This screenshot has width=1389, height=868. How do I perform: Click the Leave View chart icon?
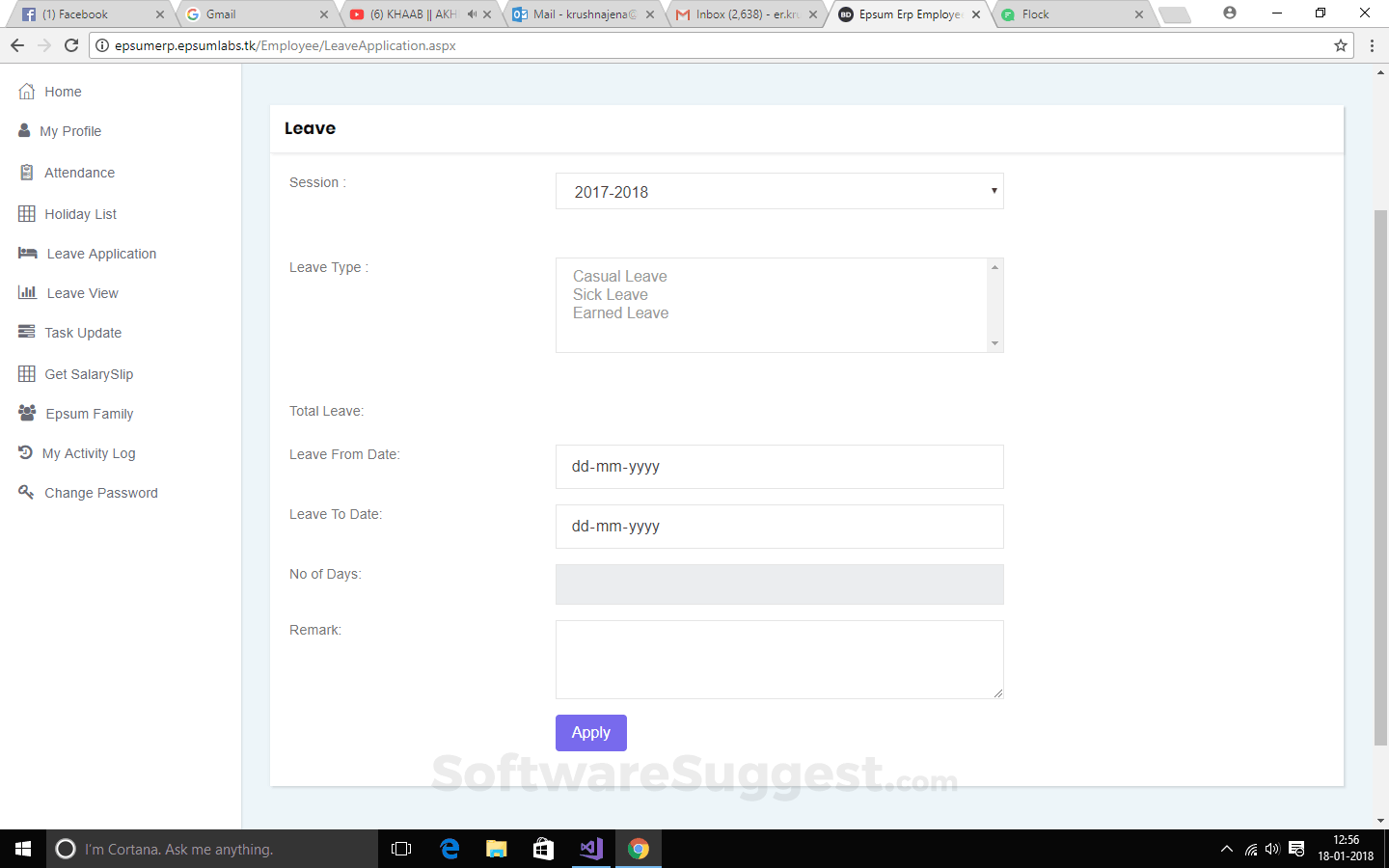(26, 293)
